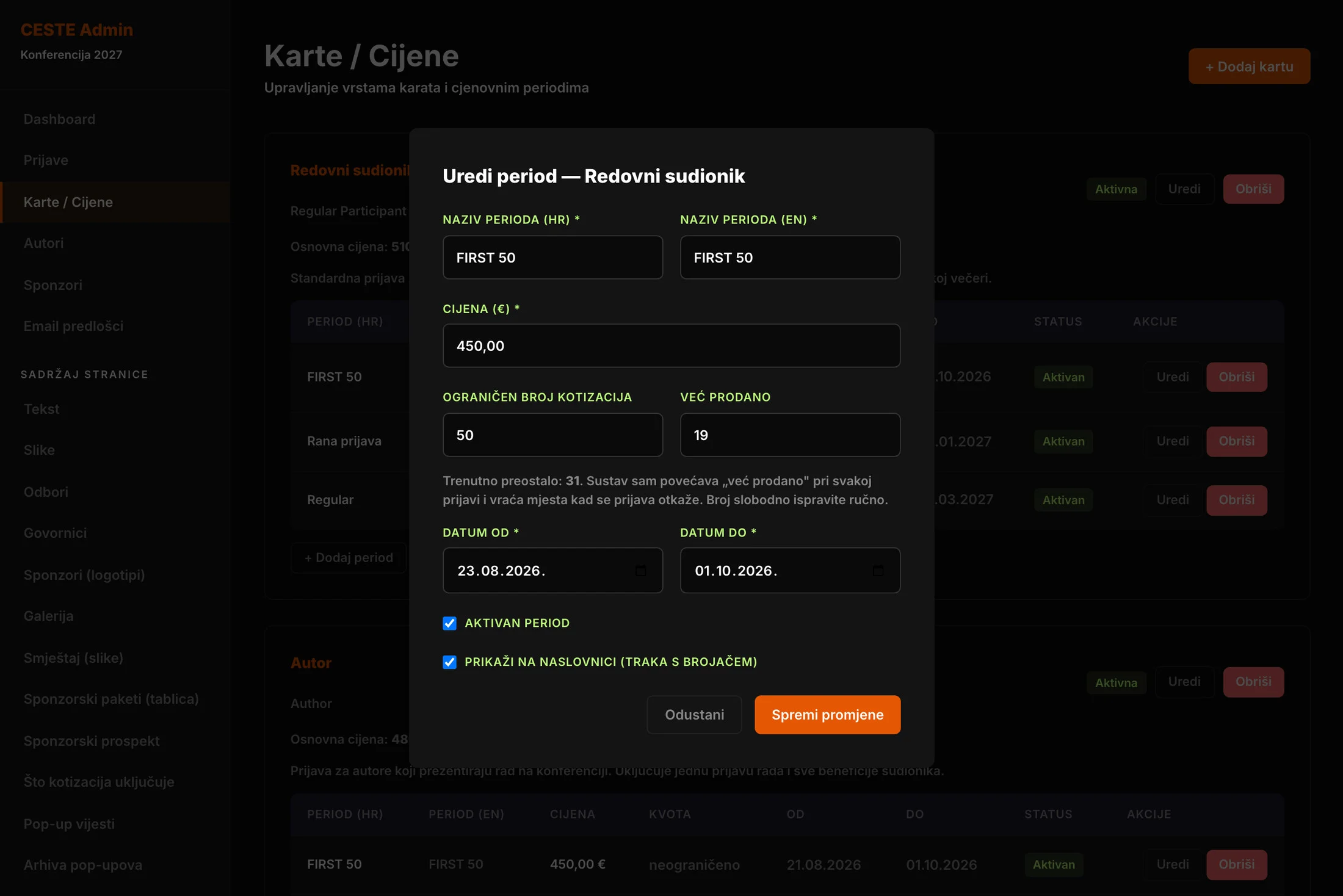The image size is (1343, 896).
Task: Focus the Naziv perioda (HR) field
Action: click(552, 258)
